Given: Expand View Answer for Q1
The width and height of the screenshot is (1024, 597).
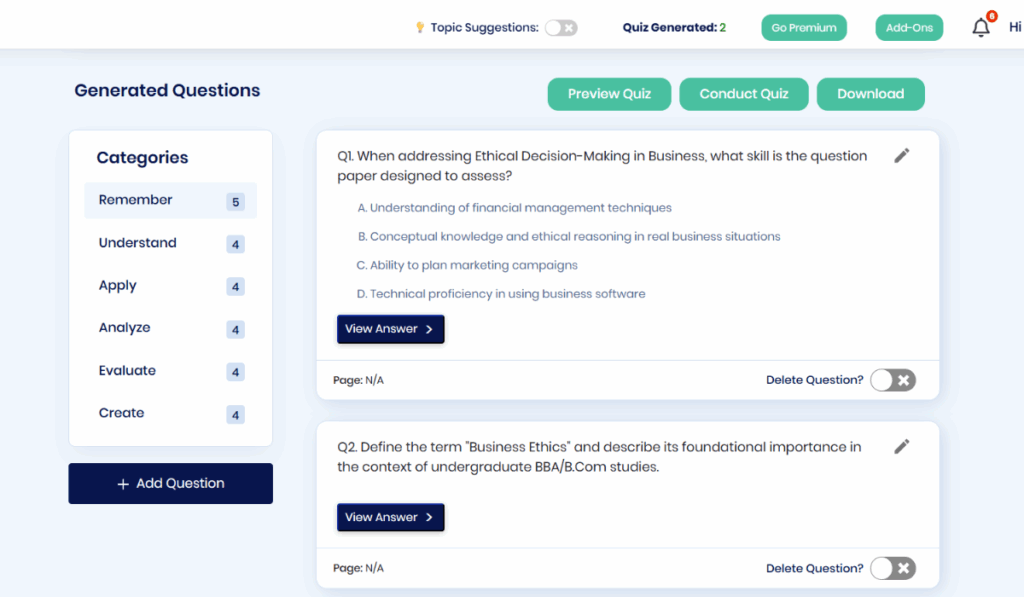Looking at the screenshot, I should coord(390,329).
